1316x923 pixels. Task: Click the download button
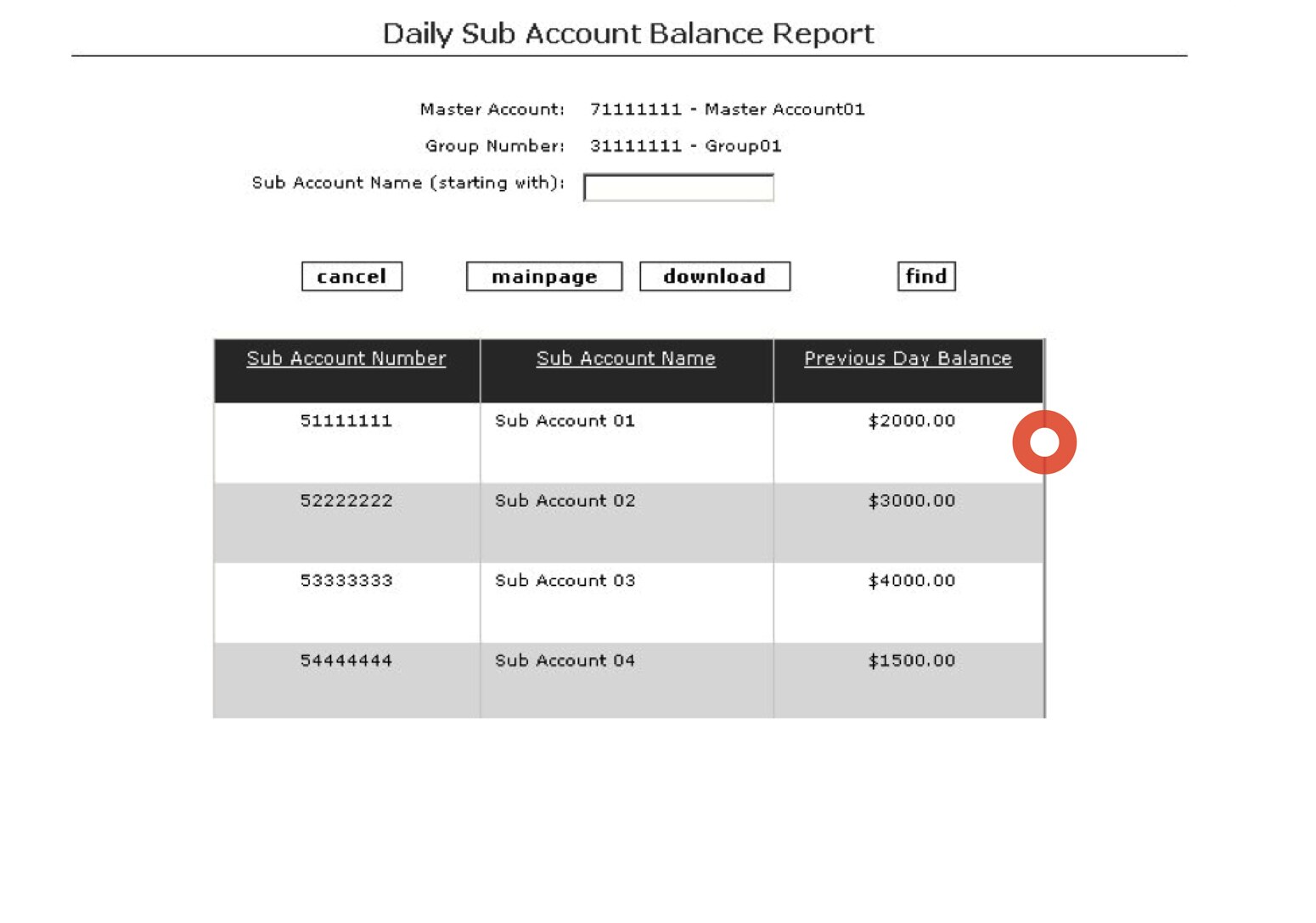[x=715, y=276]
